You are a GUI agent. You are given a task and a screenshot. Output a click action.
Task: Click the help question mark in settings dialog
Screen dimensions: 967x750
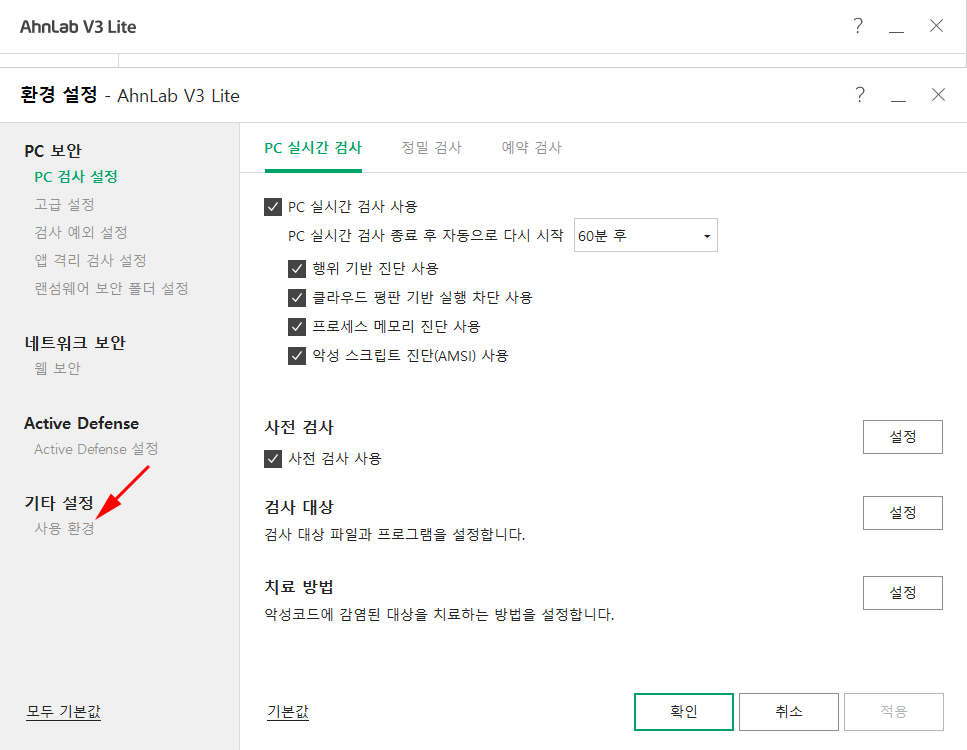(x=860, y=95)
